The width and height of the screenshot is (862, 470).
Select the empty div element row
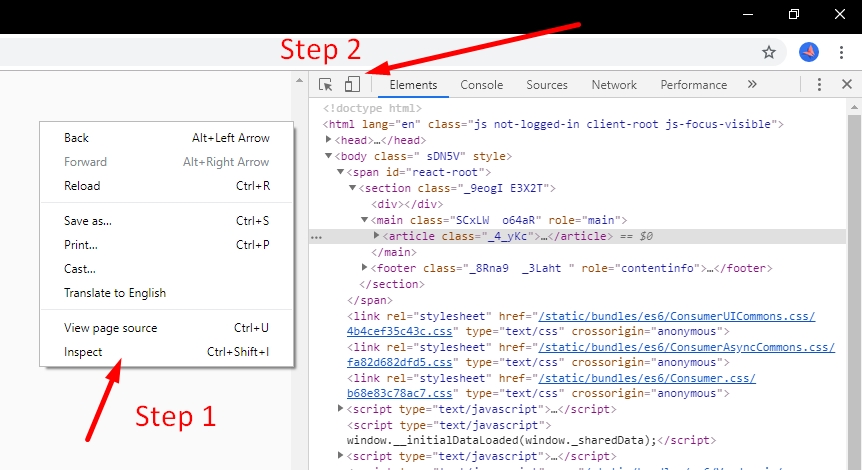pyautogui.click(x=407, y=204)
